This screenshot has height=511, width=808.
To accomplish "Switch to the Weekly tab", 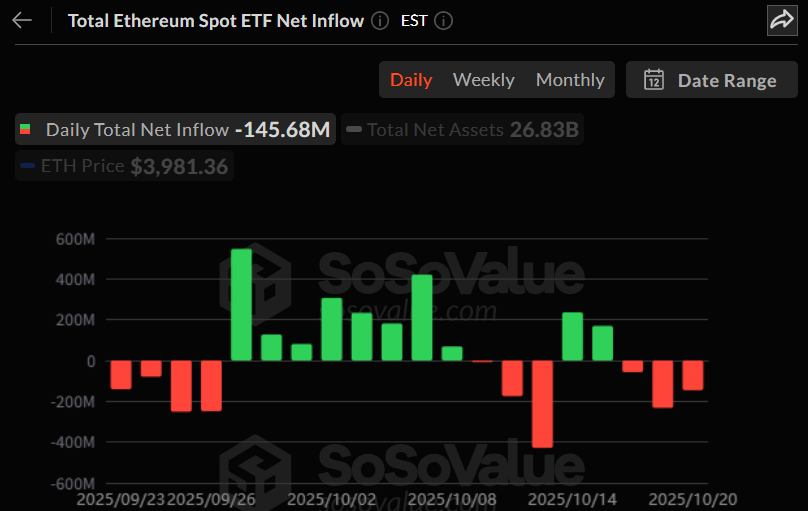I will (x=483, y=80).
